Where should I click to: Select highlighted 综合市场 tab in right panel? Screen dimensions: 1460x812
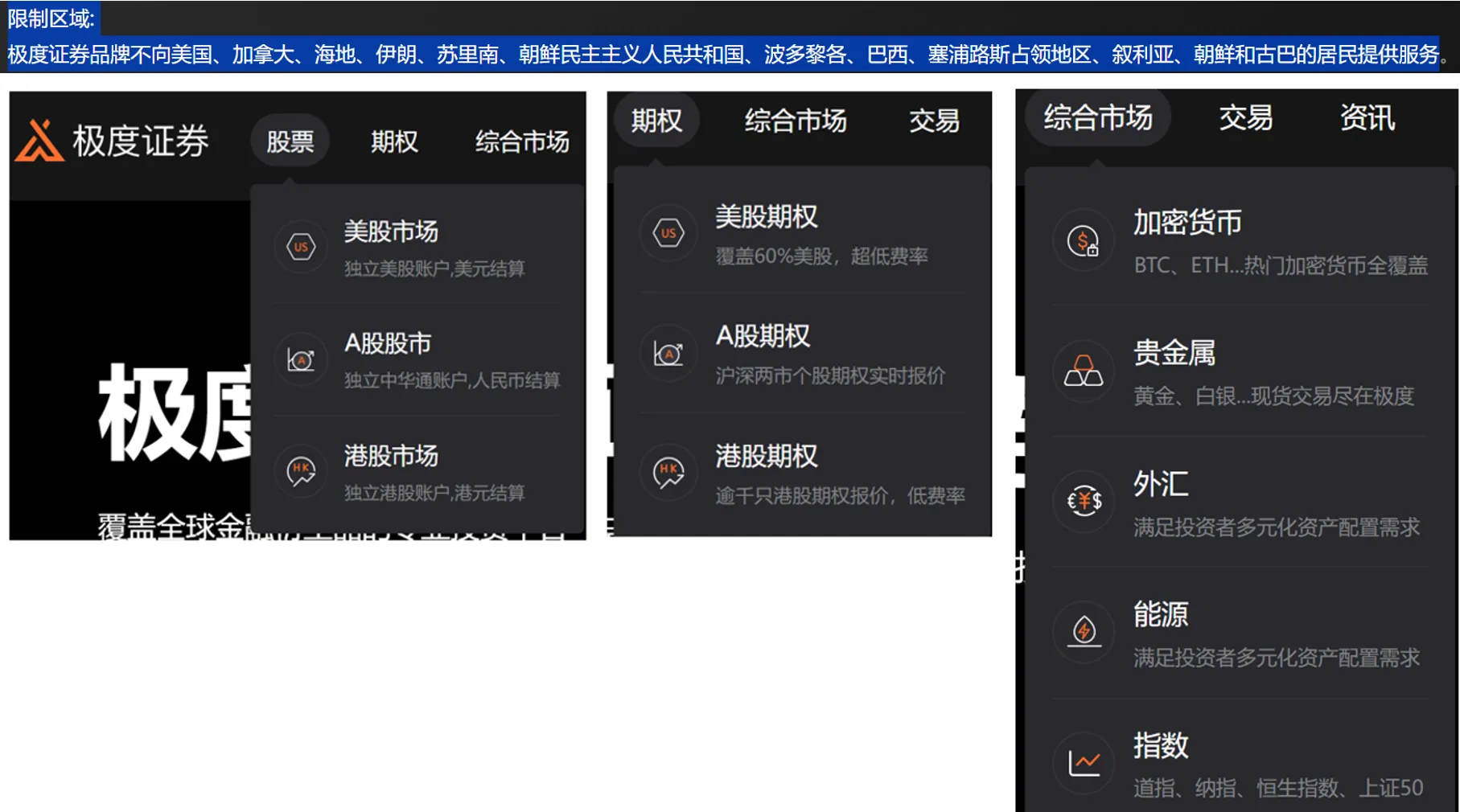pyautogui.click(x=1098, y=117)
